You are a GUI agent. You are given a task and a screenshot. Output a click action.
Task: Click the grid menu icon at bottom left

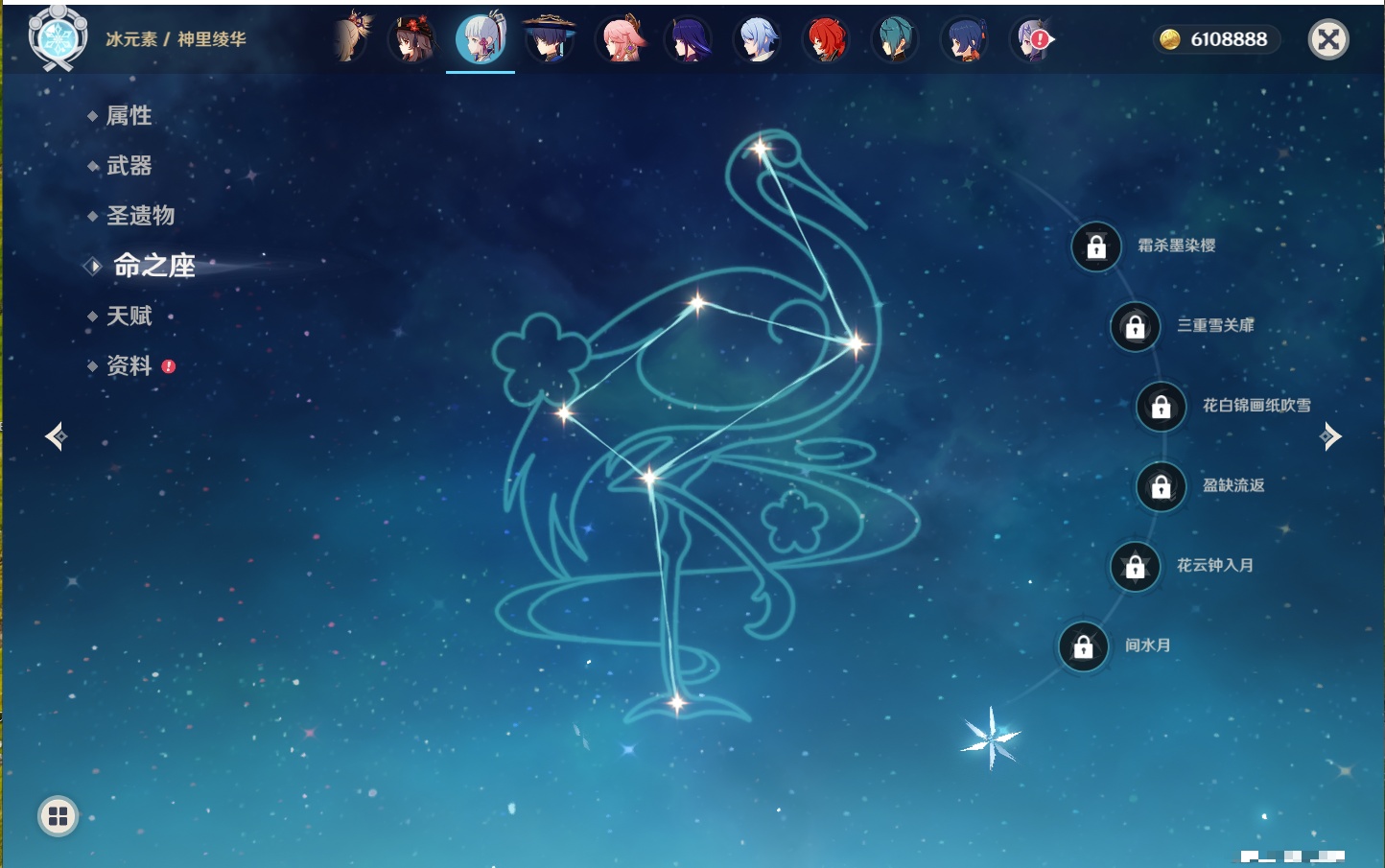tap(58, 816)
